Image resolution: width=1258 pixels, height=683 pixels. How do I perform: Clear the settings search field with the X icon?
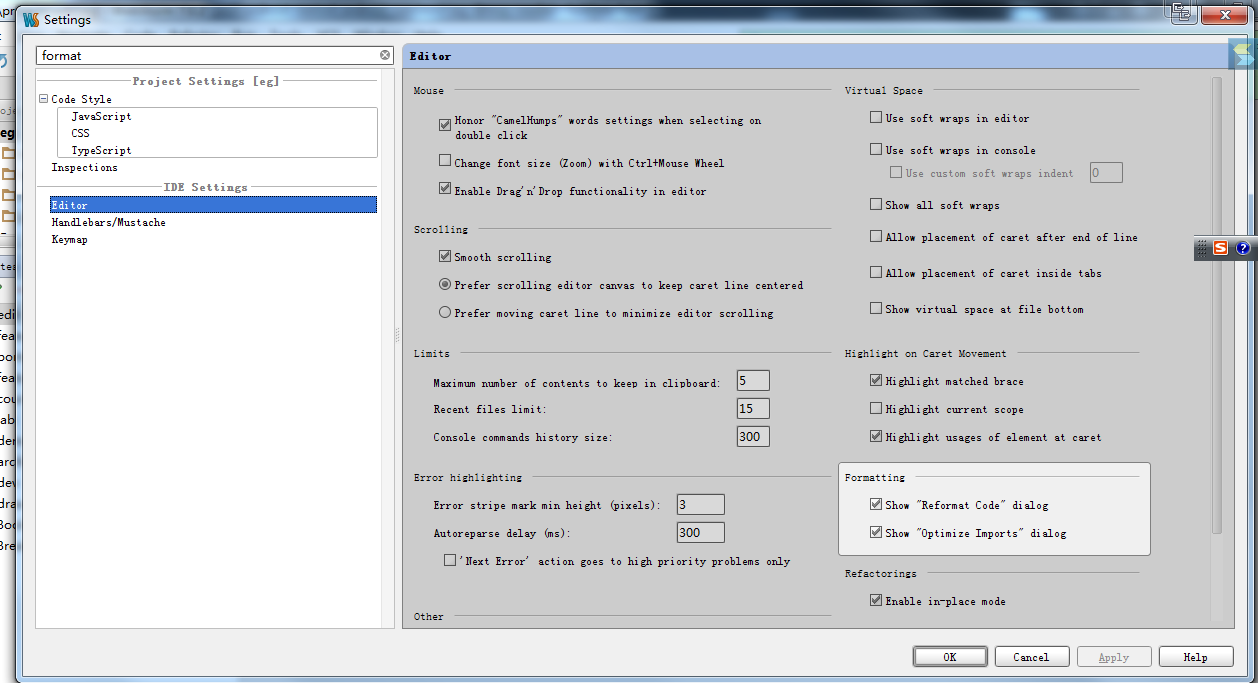click(385, 56)
